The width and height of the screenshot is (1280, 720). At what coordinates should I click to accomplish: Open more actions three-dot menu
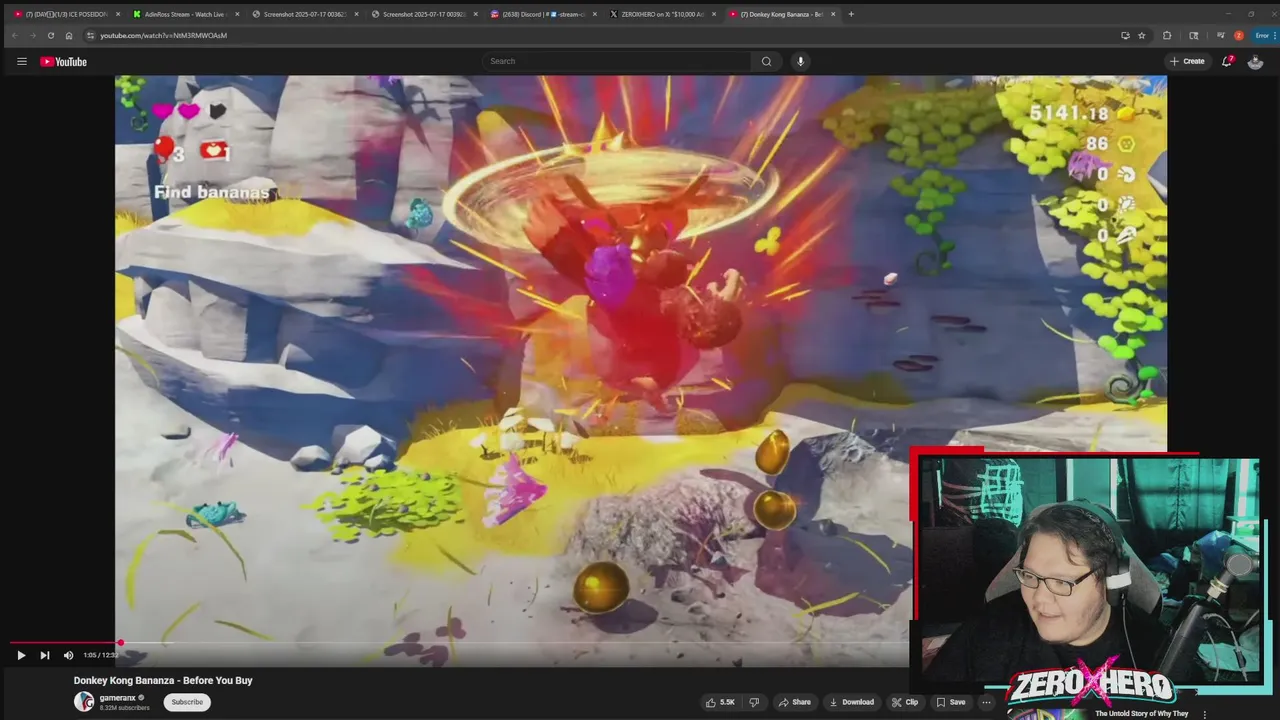click(x=986, y=702)
